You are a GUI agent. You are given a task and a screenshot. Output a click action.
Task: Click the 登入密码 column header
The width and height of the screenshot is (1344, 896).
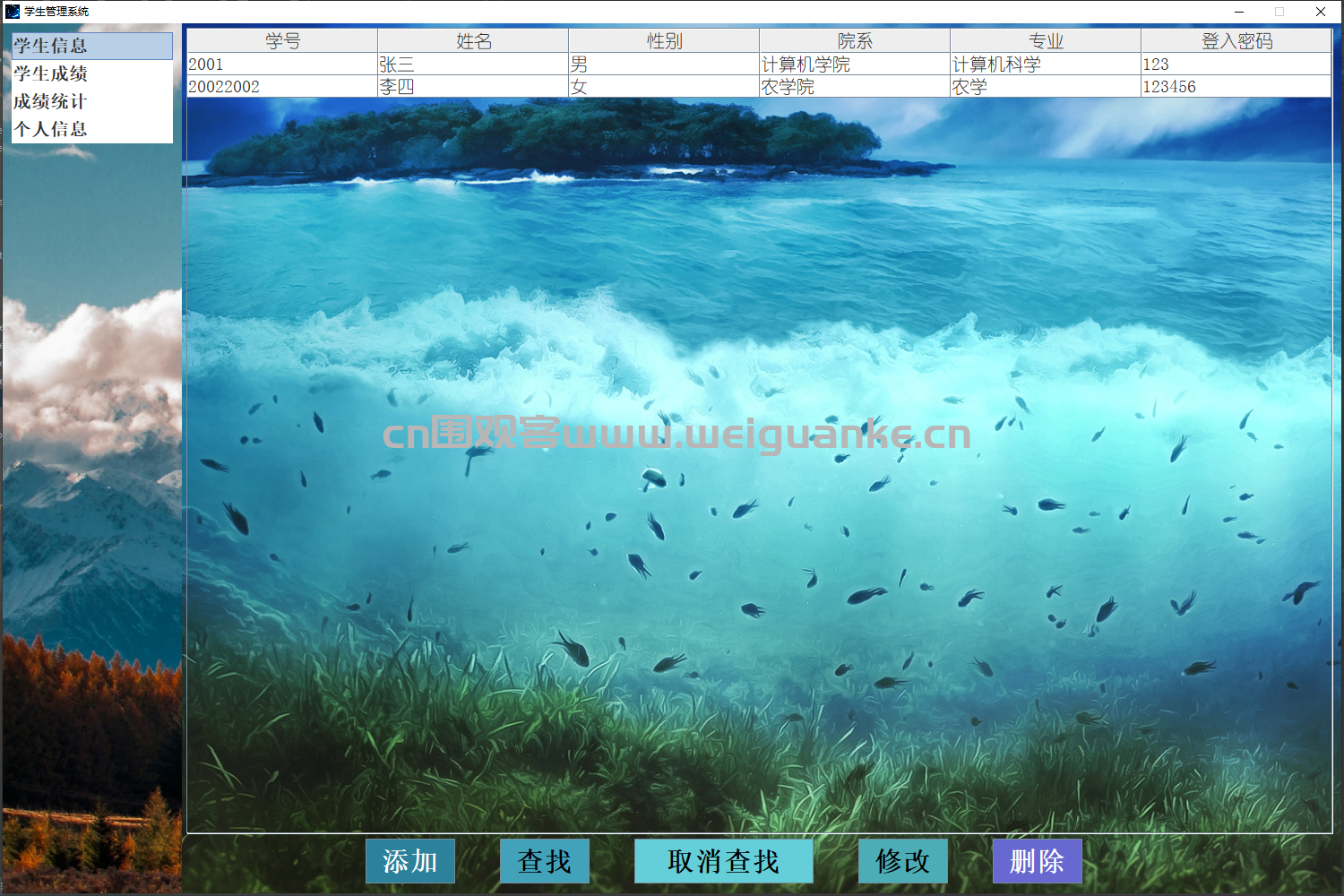pyautogui.click(x=1236, y=41)
